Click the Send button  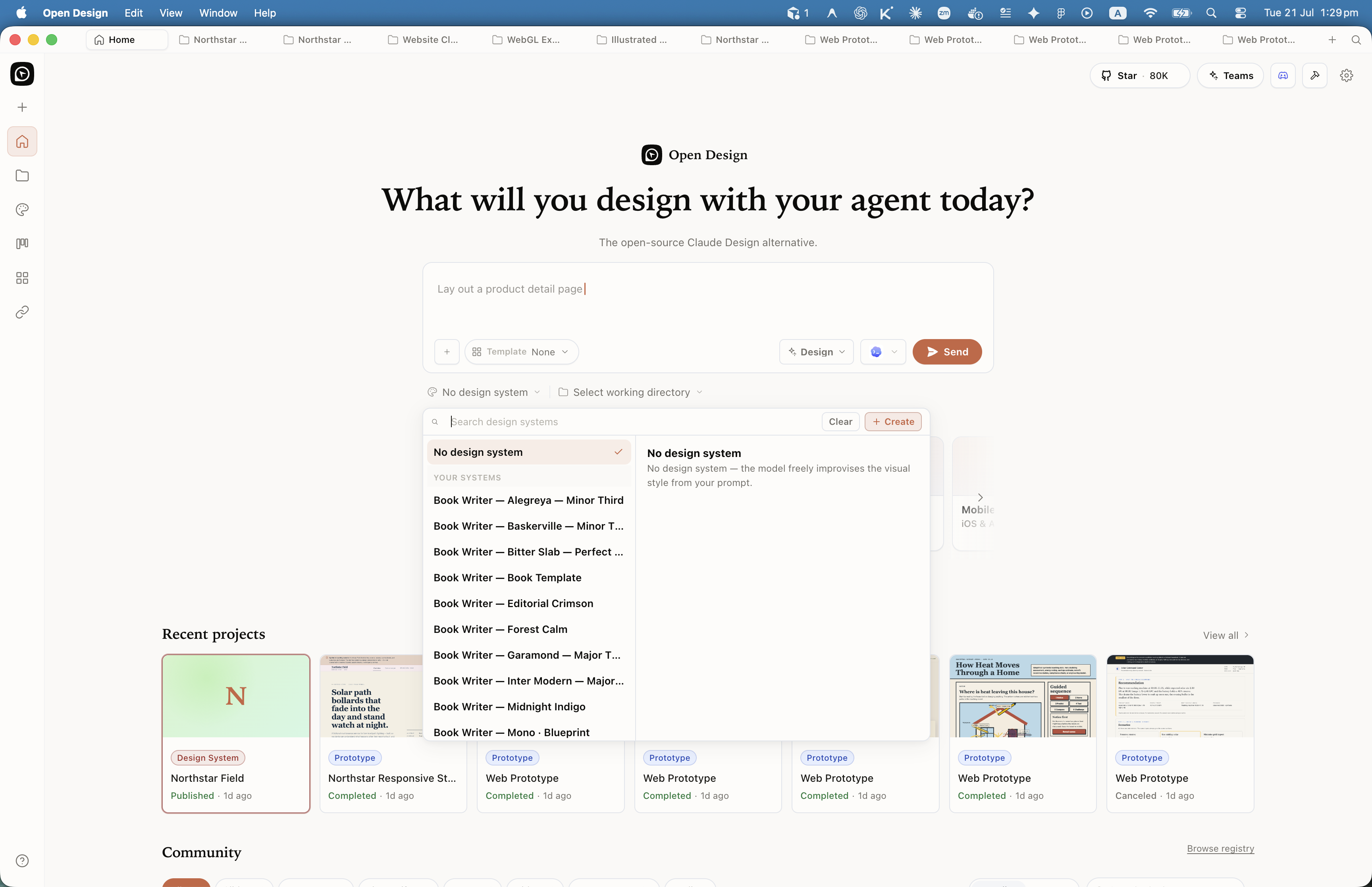coord(946,352)
